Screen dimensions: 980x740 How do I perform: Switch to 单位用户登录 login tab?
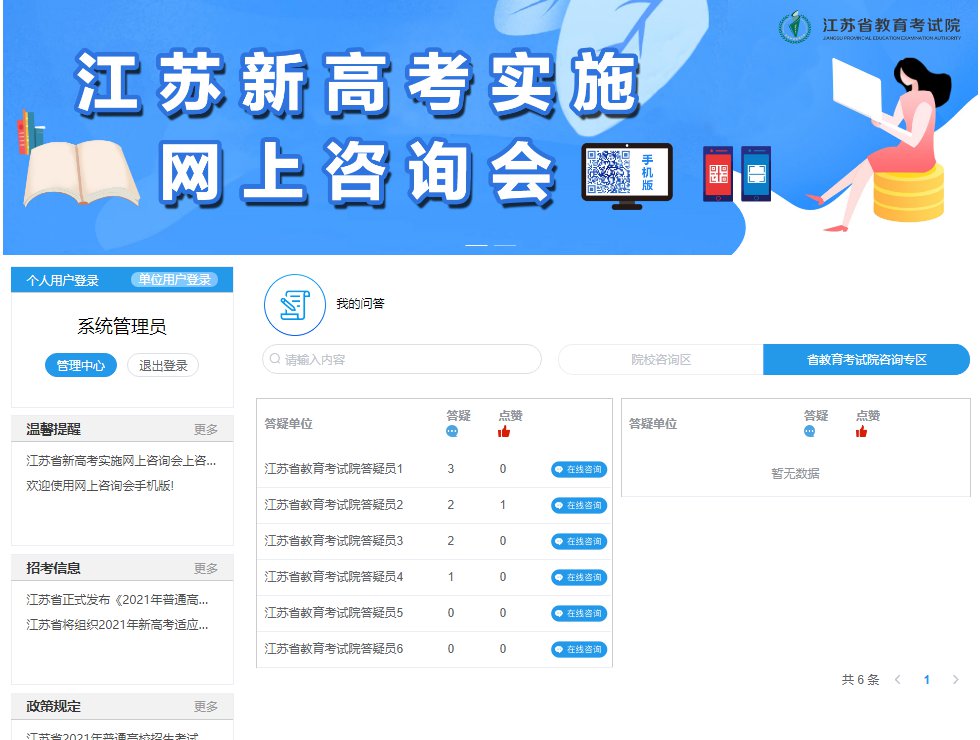175,280
